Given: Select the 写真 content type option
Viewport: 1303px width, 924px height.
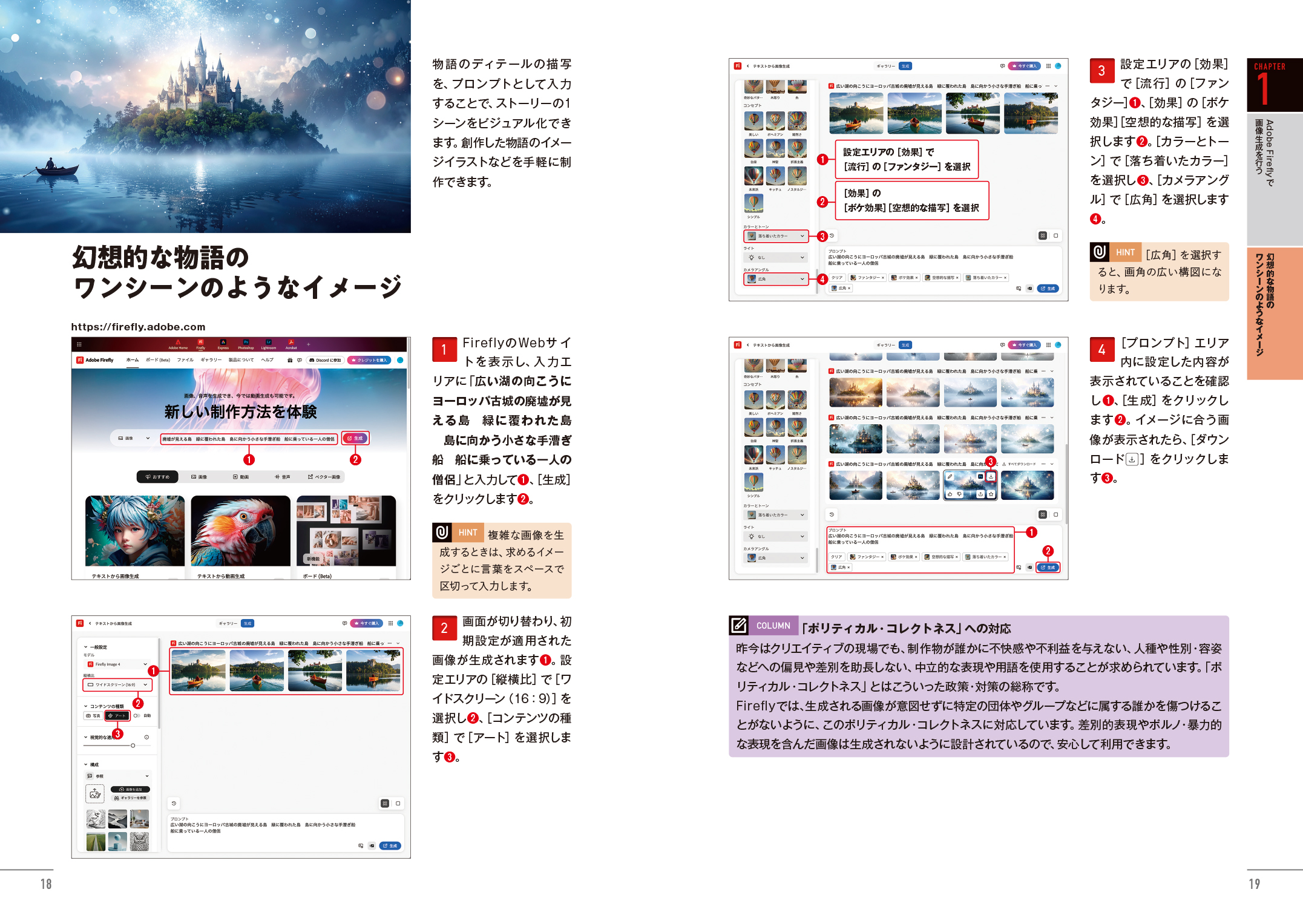Looking at the screenshot, I should click(x=93, y=716).
